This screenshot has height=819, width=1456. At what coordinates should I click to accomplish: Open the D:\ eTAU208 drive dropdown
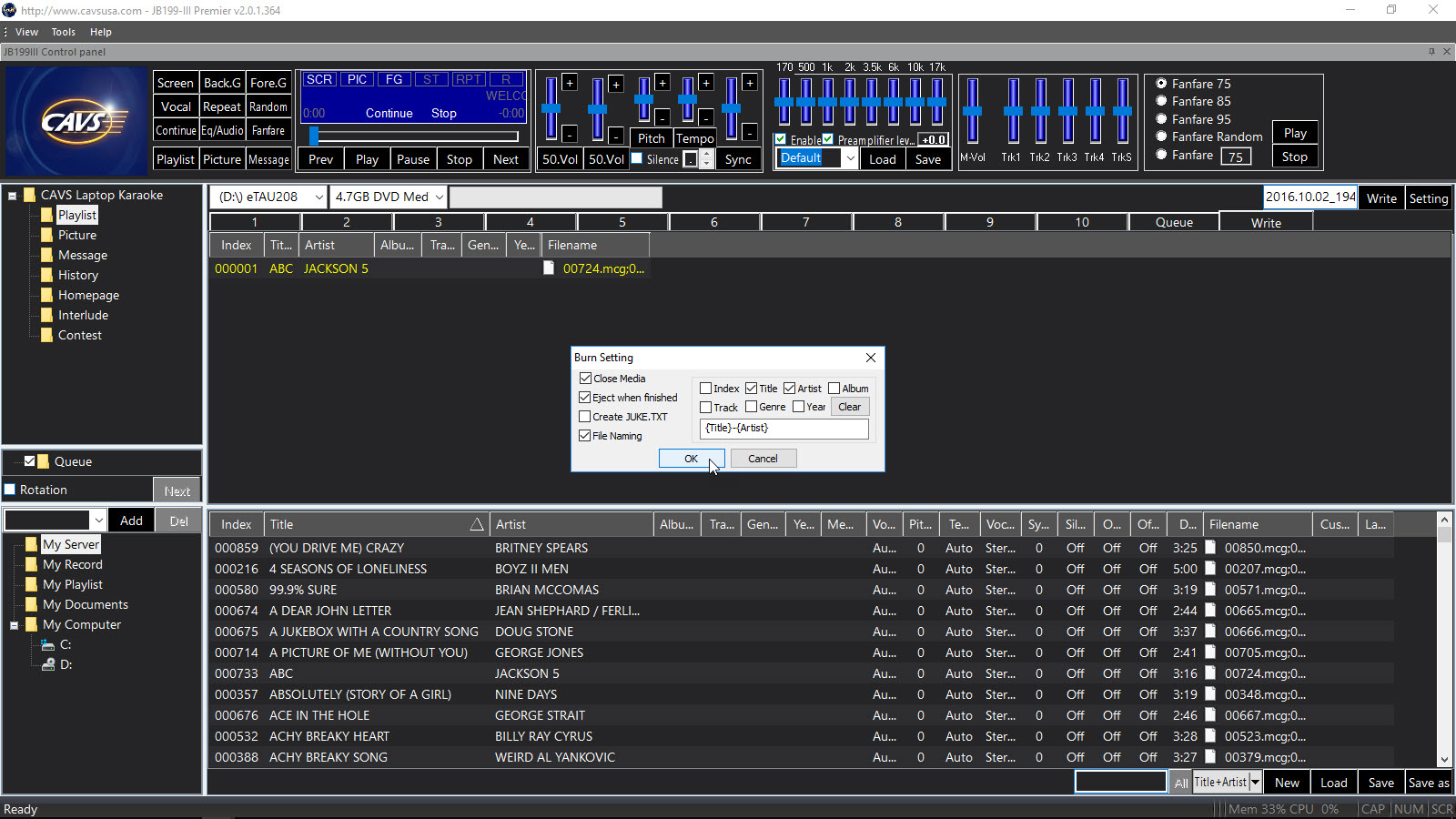click(x=318, y=197)
